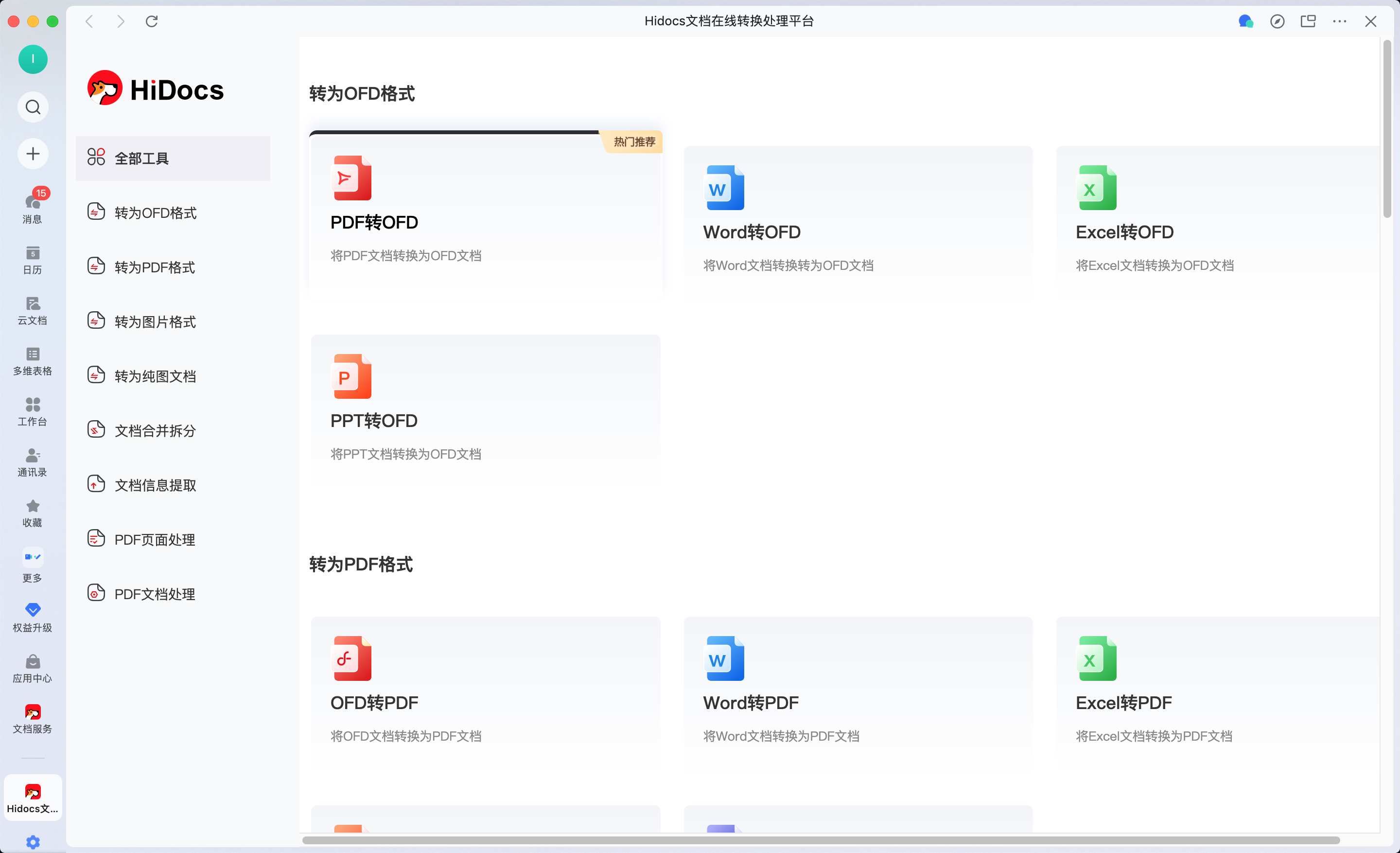This screenshot has width=1400, height=853.
Task: Click the PDF转OFD red file icon
Action: click(352, 178)
